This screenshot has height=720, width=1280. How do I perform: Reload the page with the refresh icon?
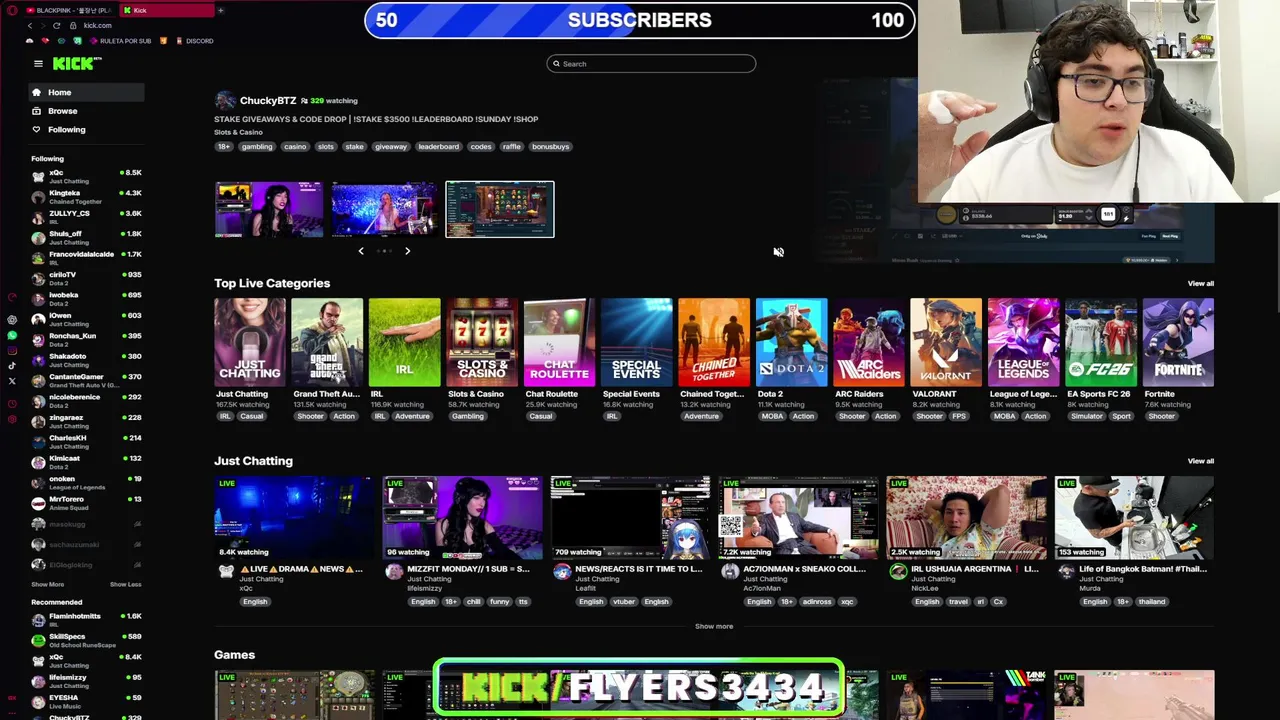click(56, 25)
